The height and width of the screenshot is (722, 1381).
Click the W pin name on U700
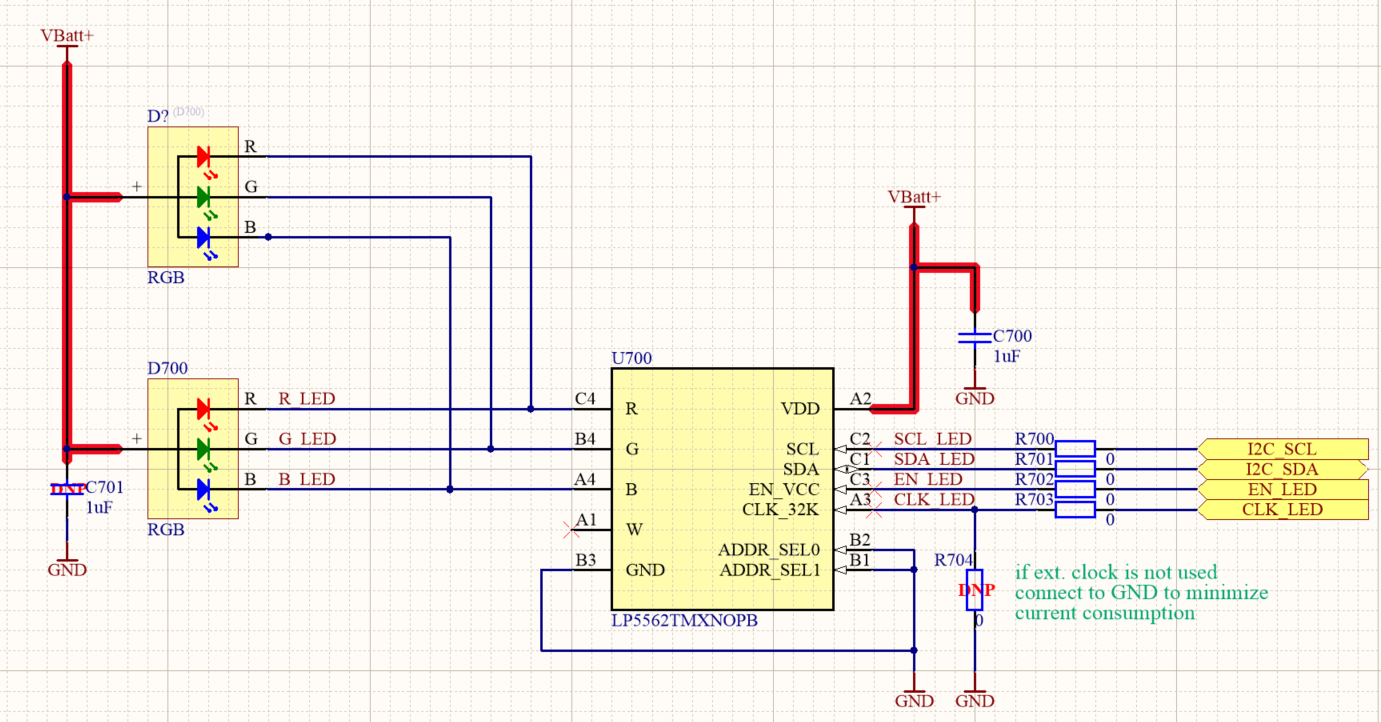pos(633,530)
